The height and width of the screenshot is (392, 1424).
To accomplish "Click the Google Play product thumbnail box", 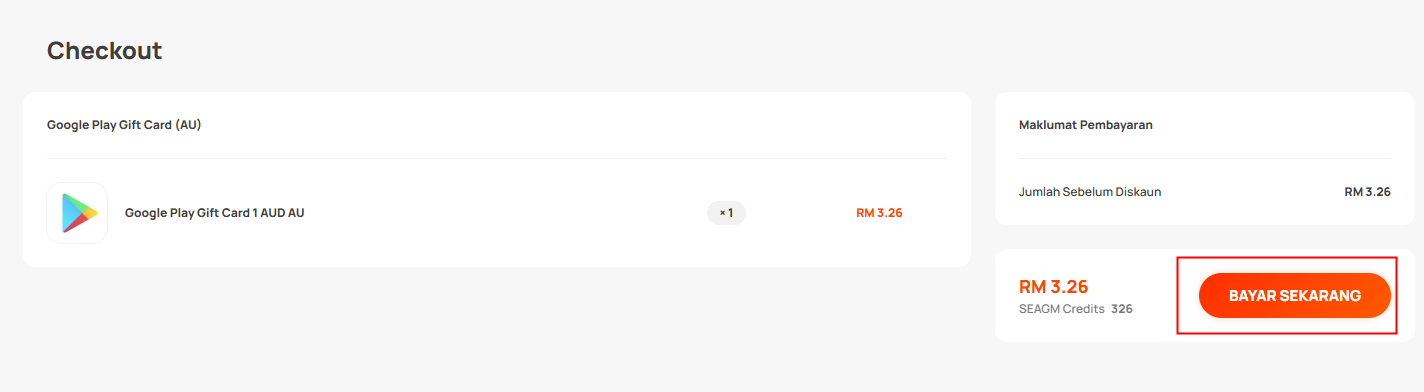I will coord(77,213).
